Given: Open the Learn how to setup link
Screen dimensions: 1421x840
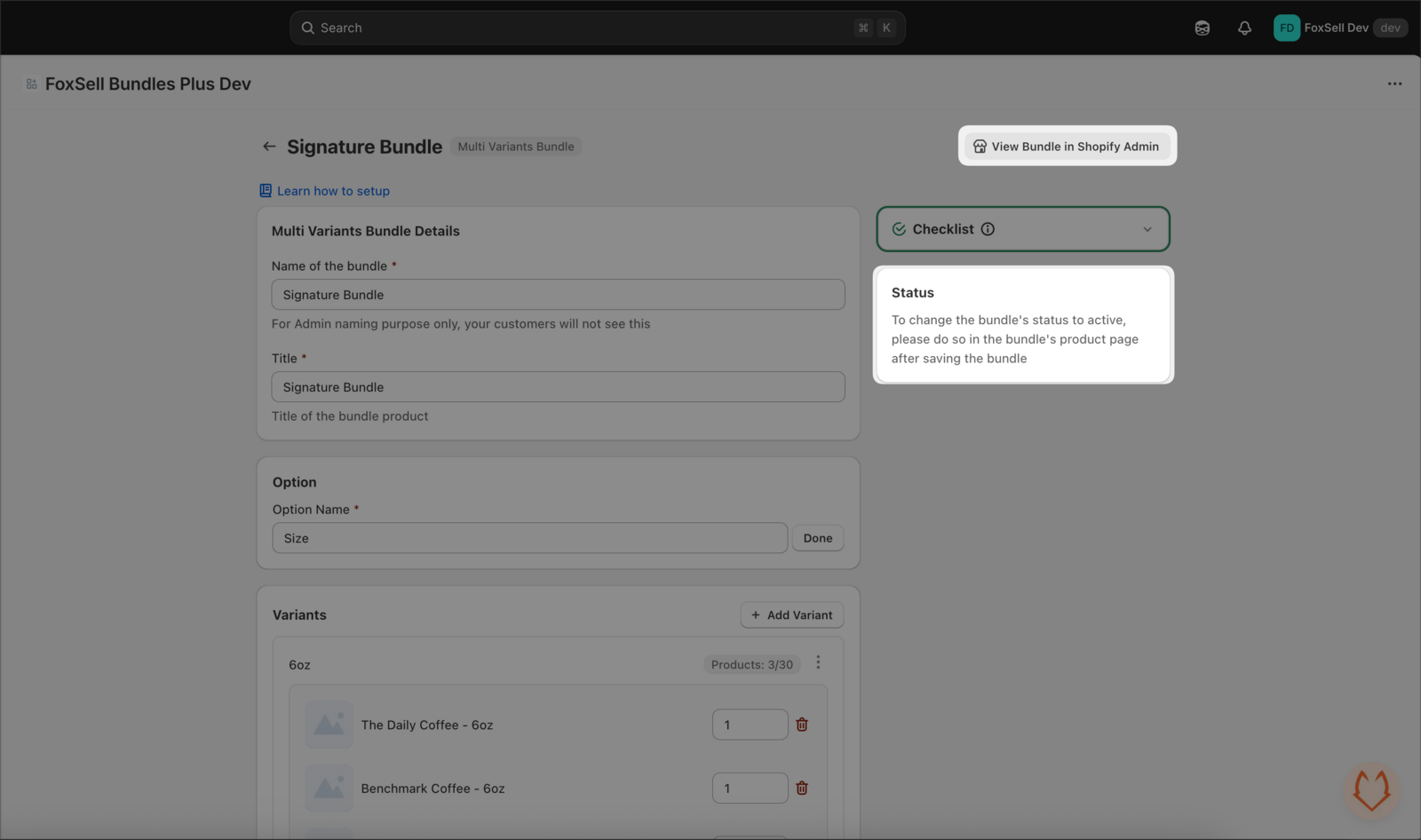Looking at the screenshot, I should (x=333, y=190).
